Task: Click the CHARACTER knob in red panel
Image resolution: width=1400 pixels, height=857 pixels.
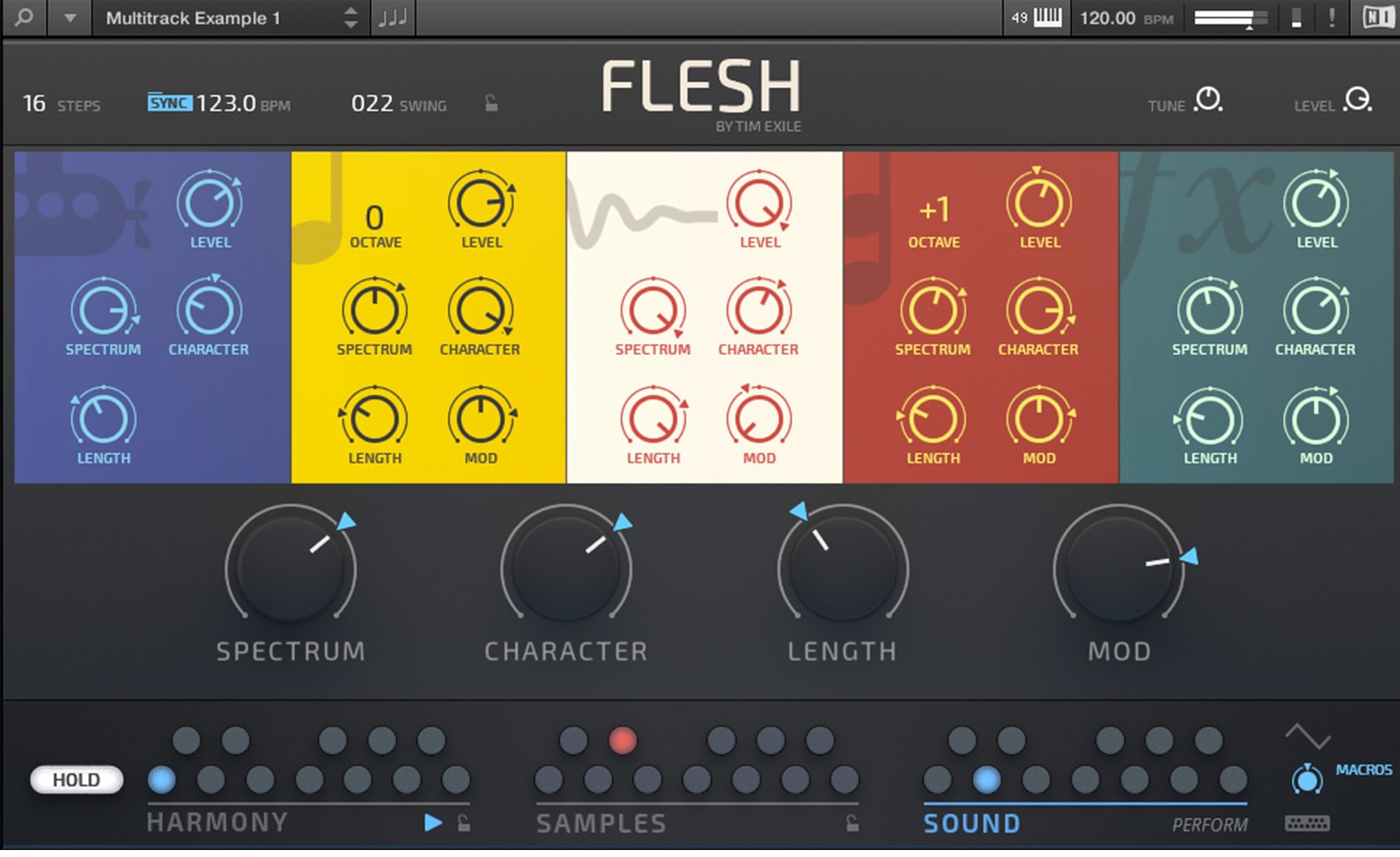Action: pos(1040,309)
